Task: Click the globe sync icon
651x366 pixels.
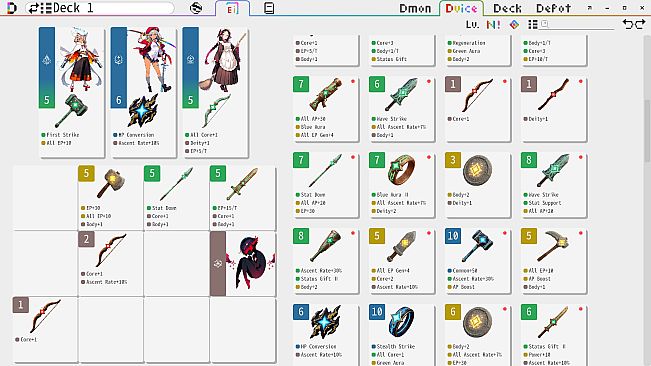Action: pos(196,8)
